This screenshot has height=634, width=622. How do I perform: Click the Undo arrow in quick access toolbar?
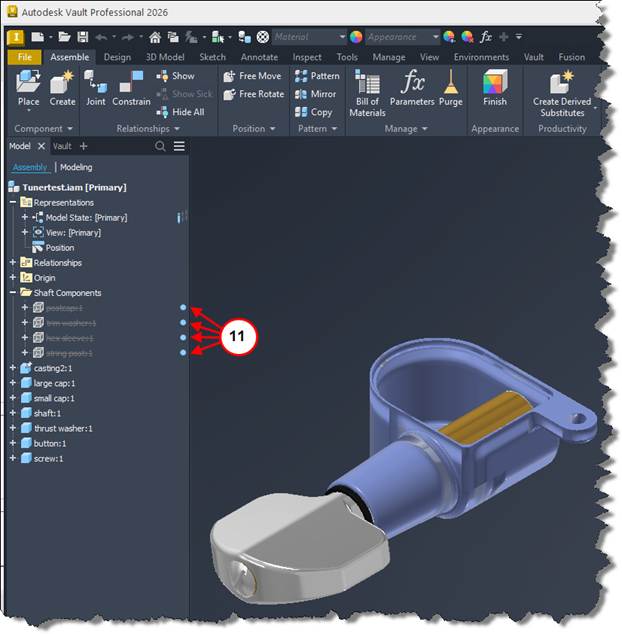[x=102, y=38]
